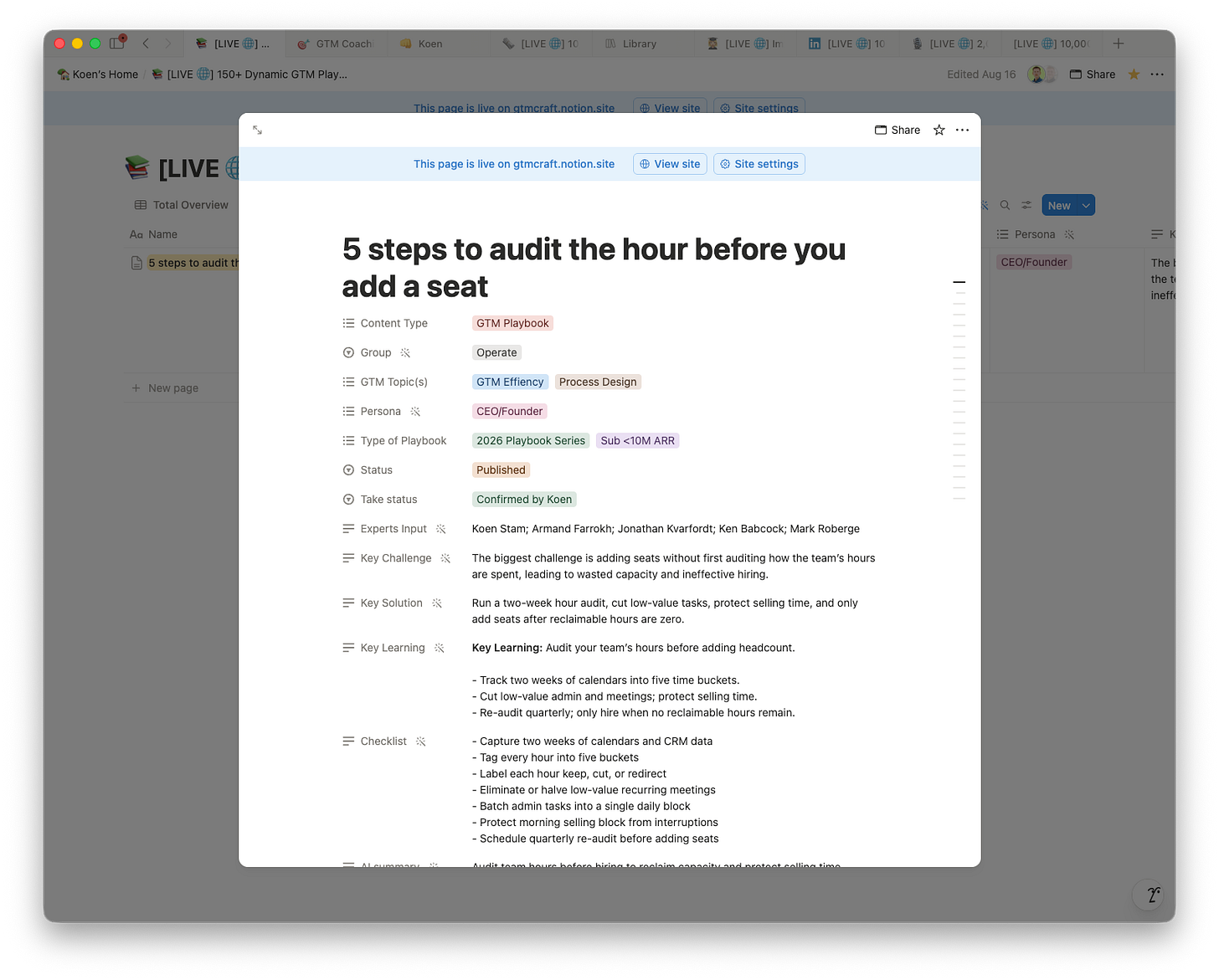Click the Checklist property label
The height and width of the screenshot is (980, 1219).
coord(383,741)
